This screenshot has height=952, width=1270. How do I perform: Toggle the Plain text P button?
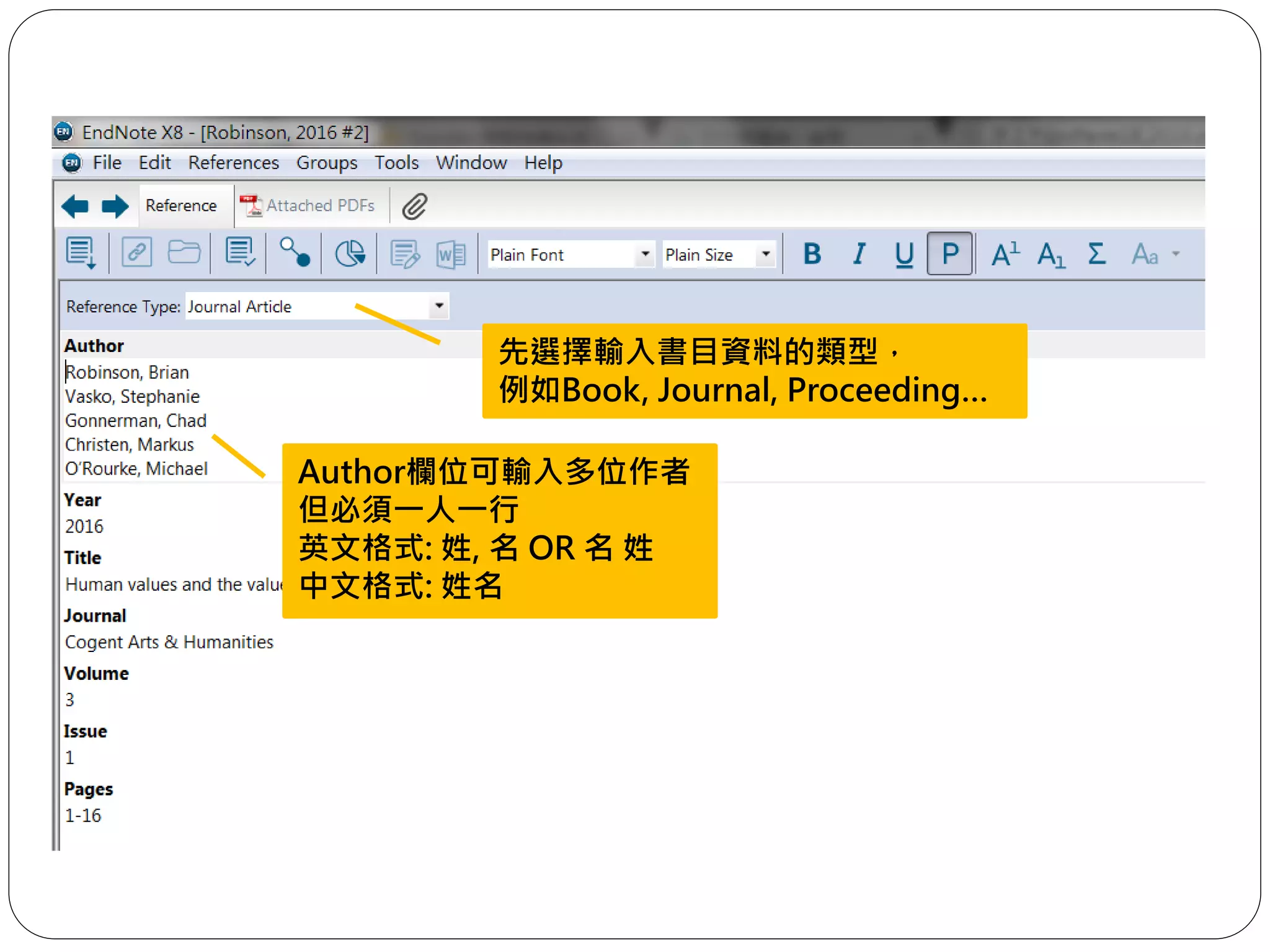point(949,253)
